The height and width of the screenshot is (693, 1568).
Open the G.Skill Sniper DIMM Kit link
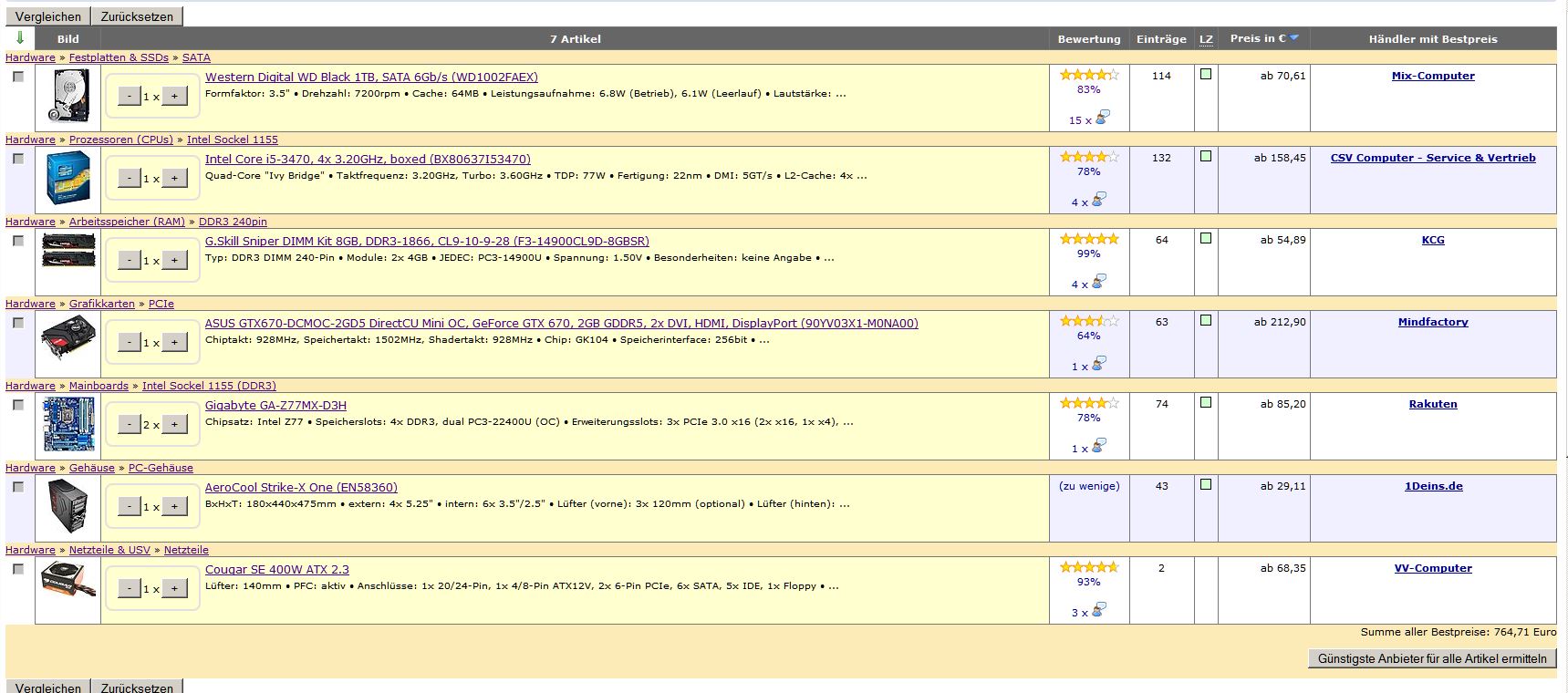(427, 242)
